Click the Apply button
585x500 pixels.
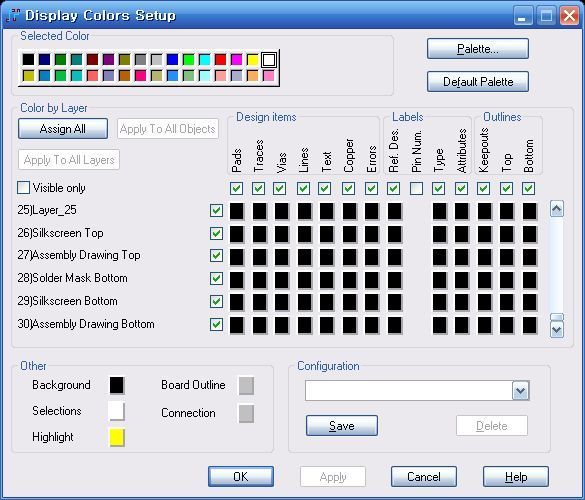tap(333, 476)
